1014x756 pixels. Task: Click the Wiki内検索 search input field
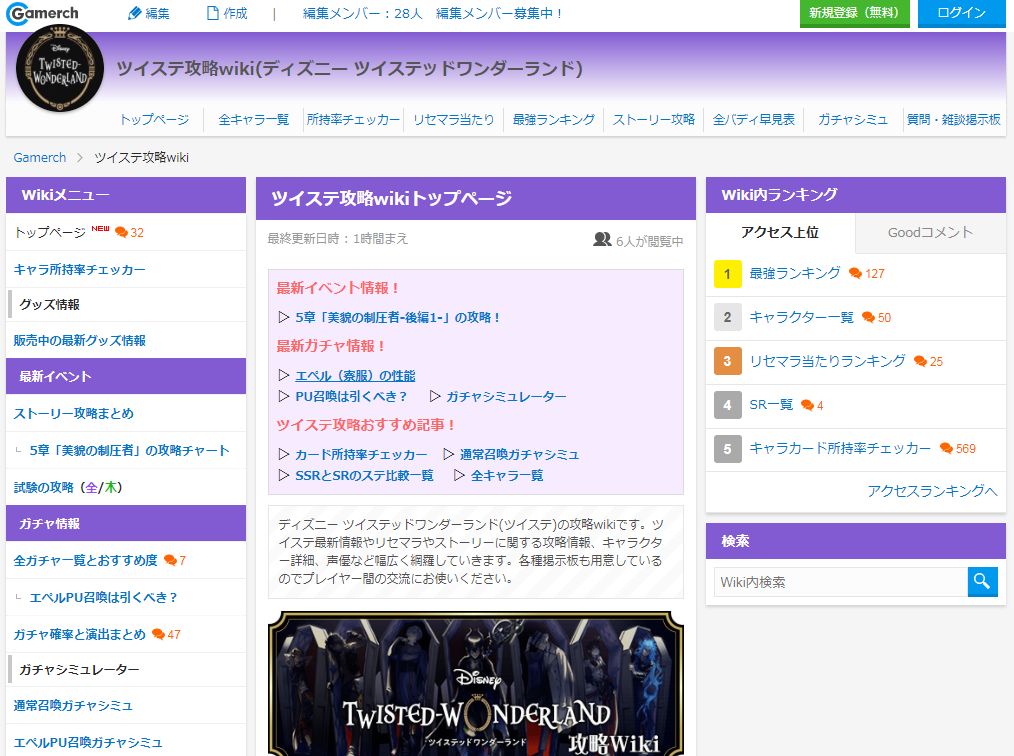(840, 582)
